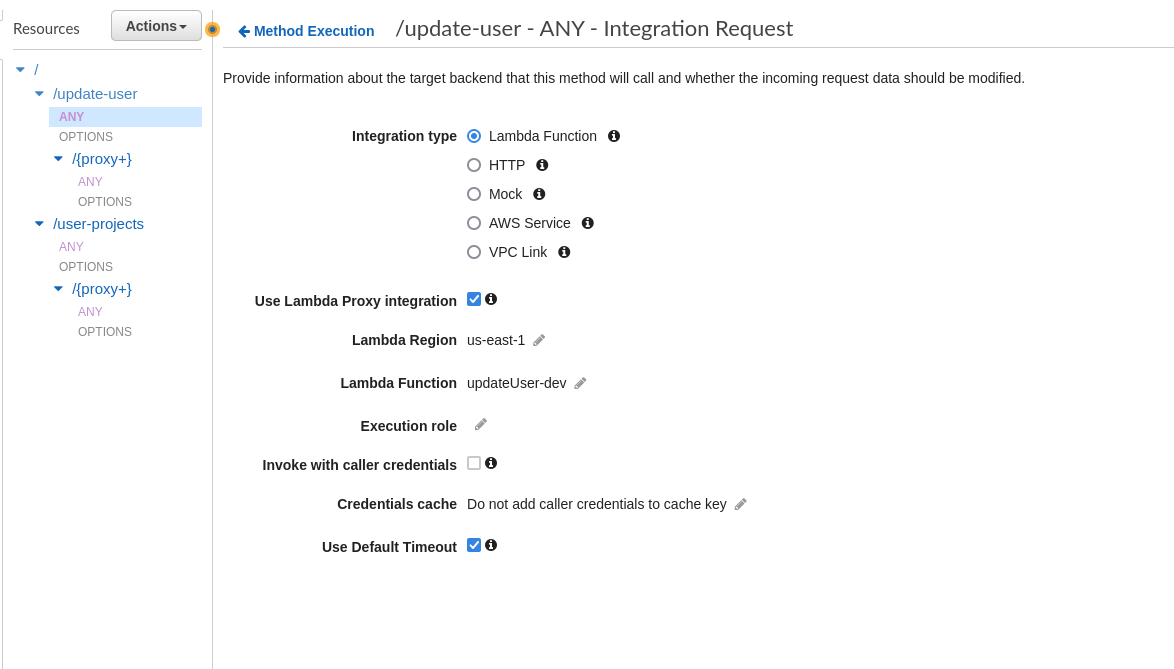
Task: Click the info icon next to AWS Service
Action: (587, 223)
